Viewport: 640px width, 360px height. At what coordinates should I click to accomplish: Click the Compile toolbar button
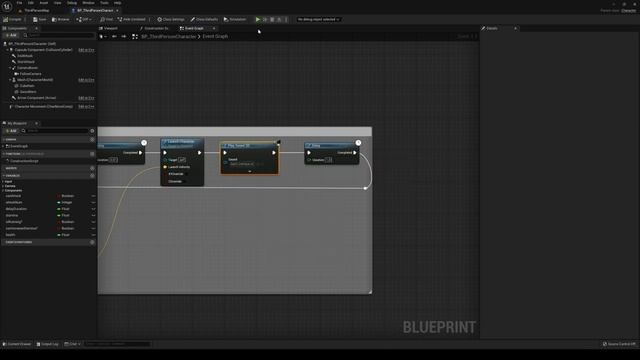[x=12, y=19]
